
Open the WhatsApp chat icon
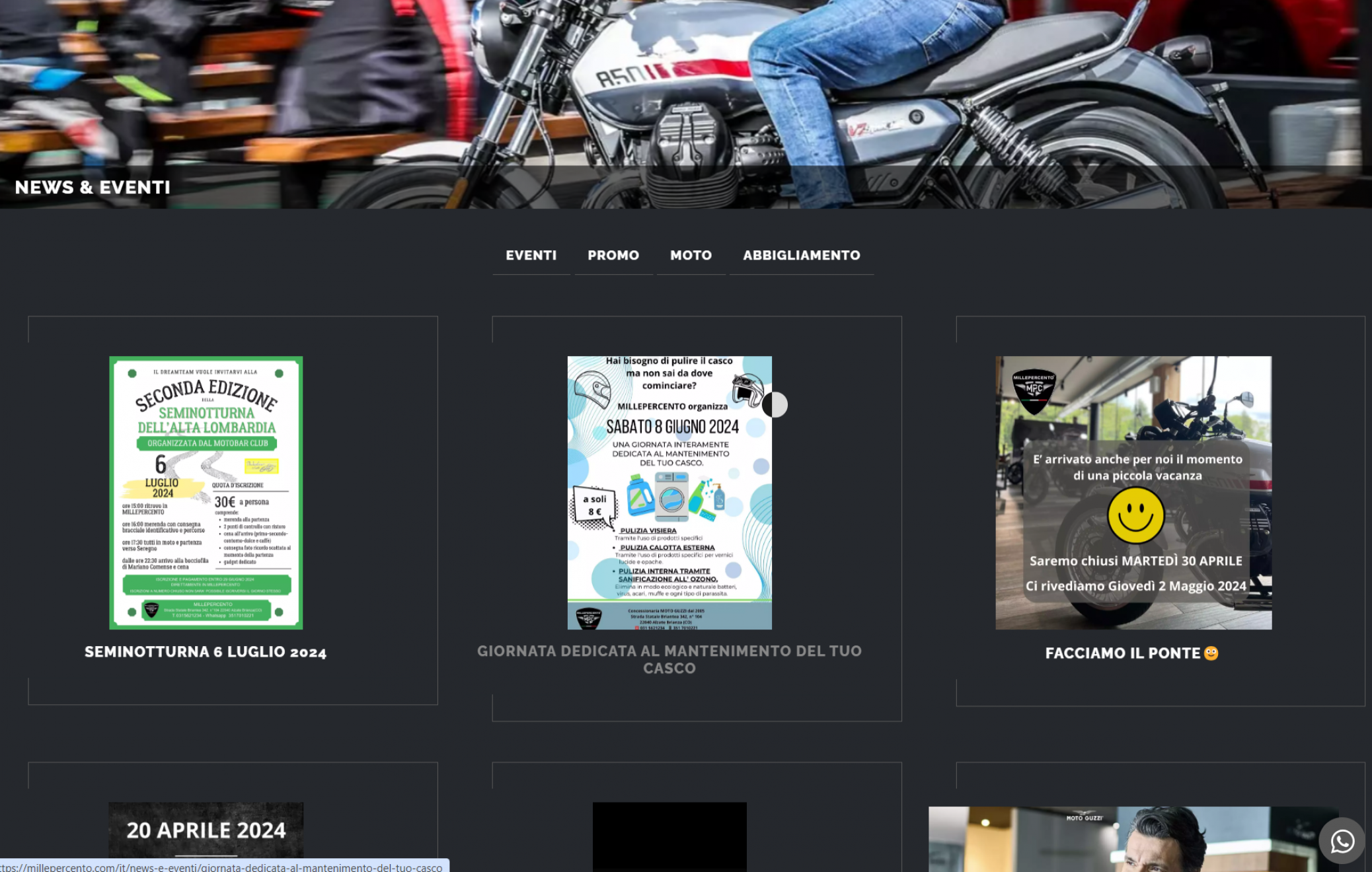(x=1342, y=841)
